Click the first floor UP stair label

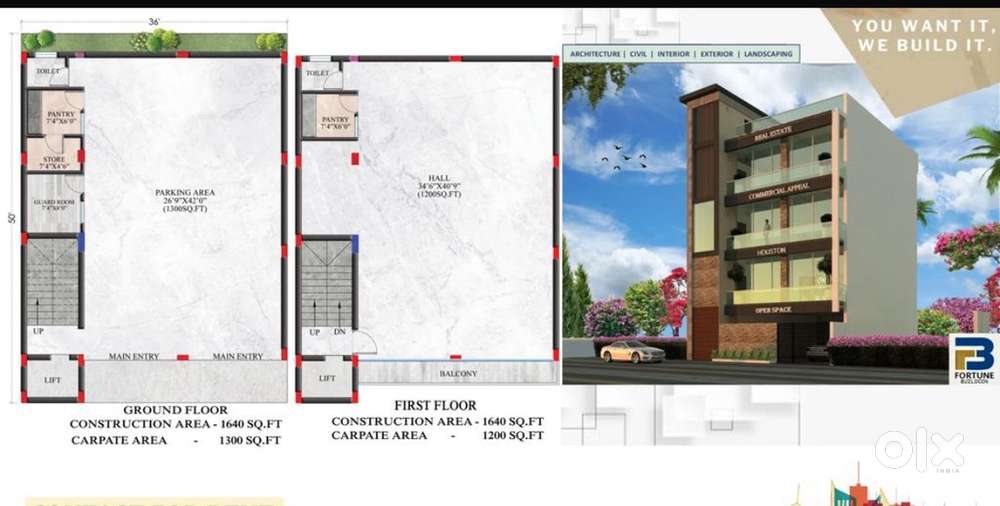pyautogui.click(x=314, y=332)
